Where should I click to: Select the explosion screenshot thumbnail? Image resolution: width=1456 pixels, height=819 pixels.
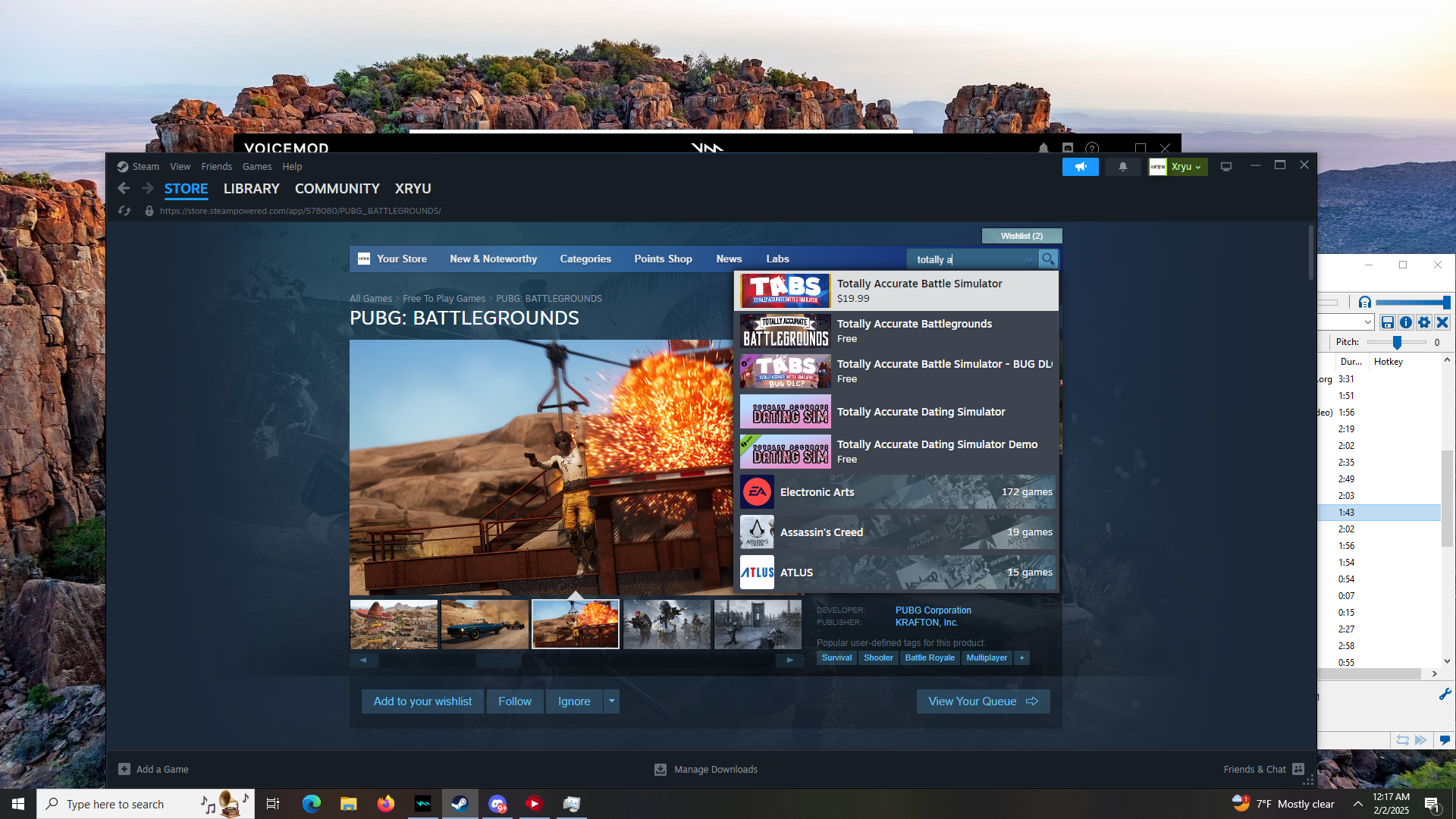pos(575,624)
